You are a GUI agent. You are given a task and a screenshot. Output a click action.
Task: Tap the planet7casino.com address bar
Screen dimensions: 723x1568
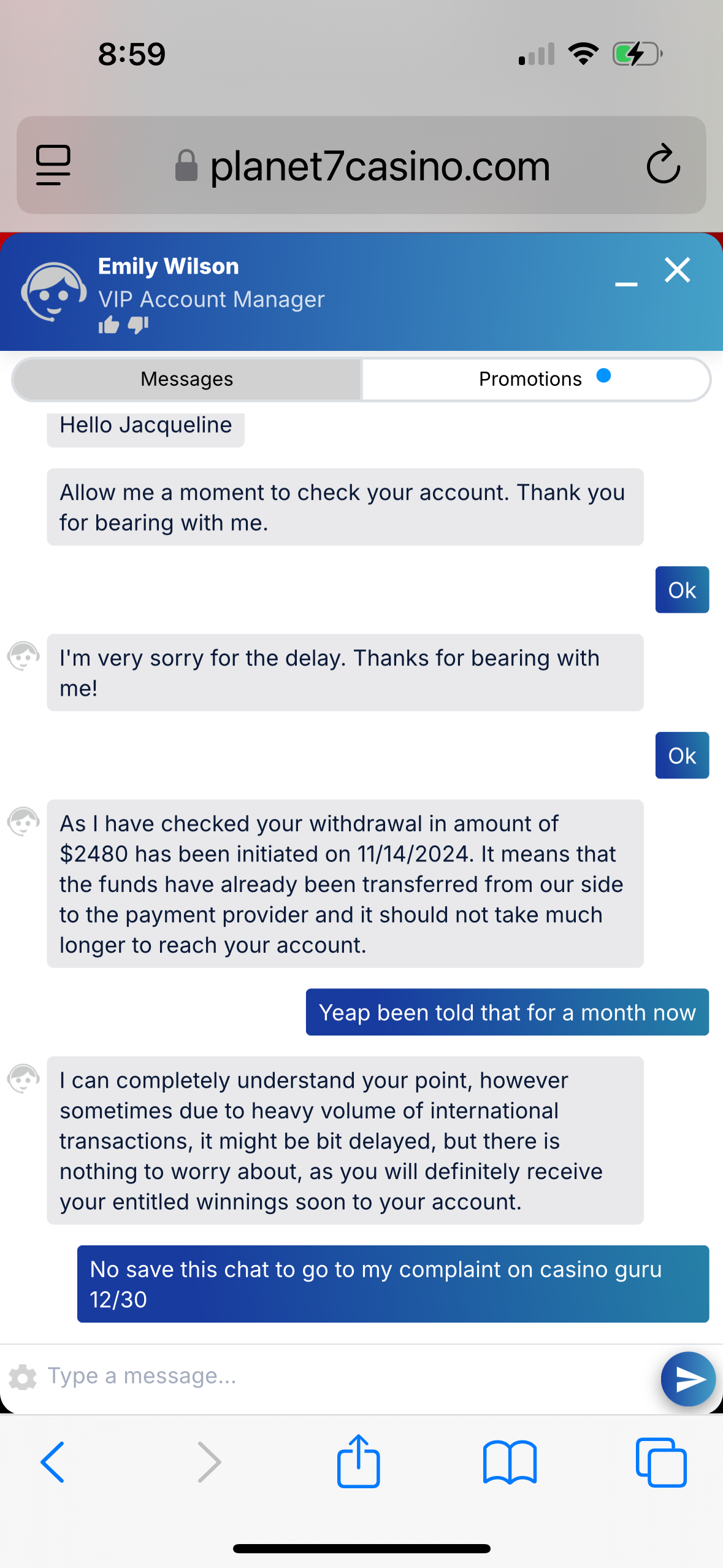(379, 166)
